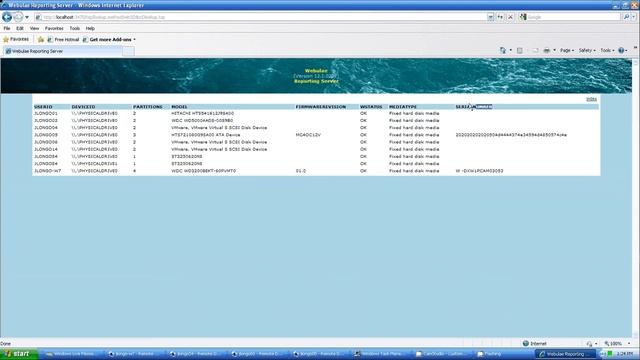Open the Tools command bar menu

(607, 50)
